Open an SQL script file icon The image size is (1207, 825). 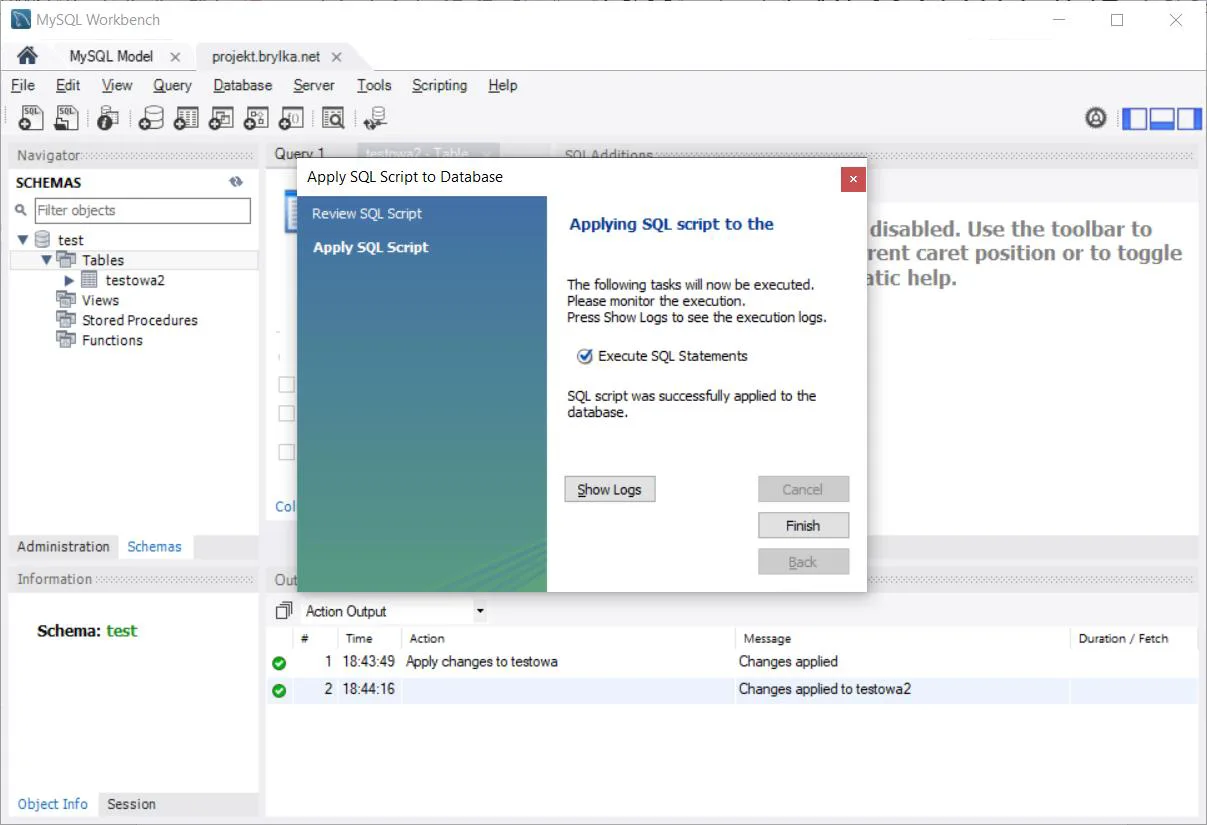tap(66, 118)
